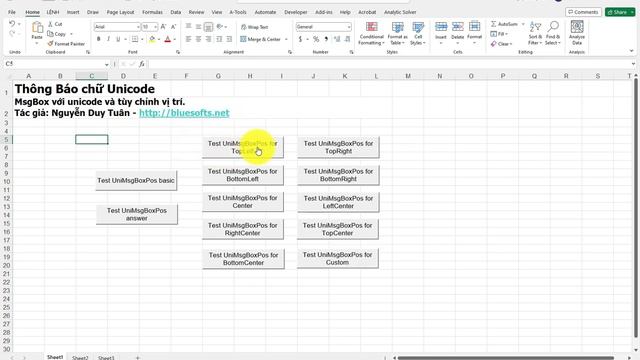Viewport: 640px width, 360px height.
Task: Click the Undo arrow
Action: [12, 24]
